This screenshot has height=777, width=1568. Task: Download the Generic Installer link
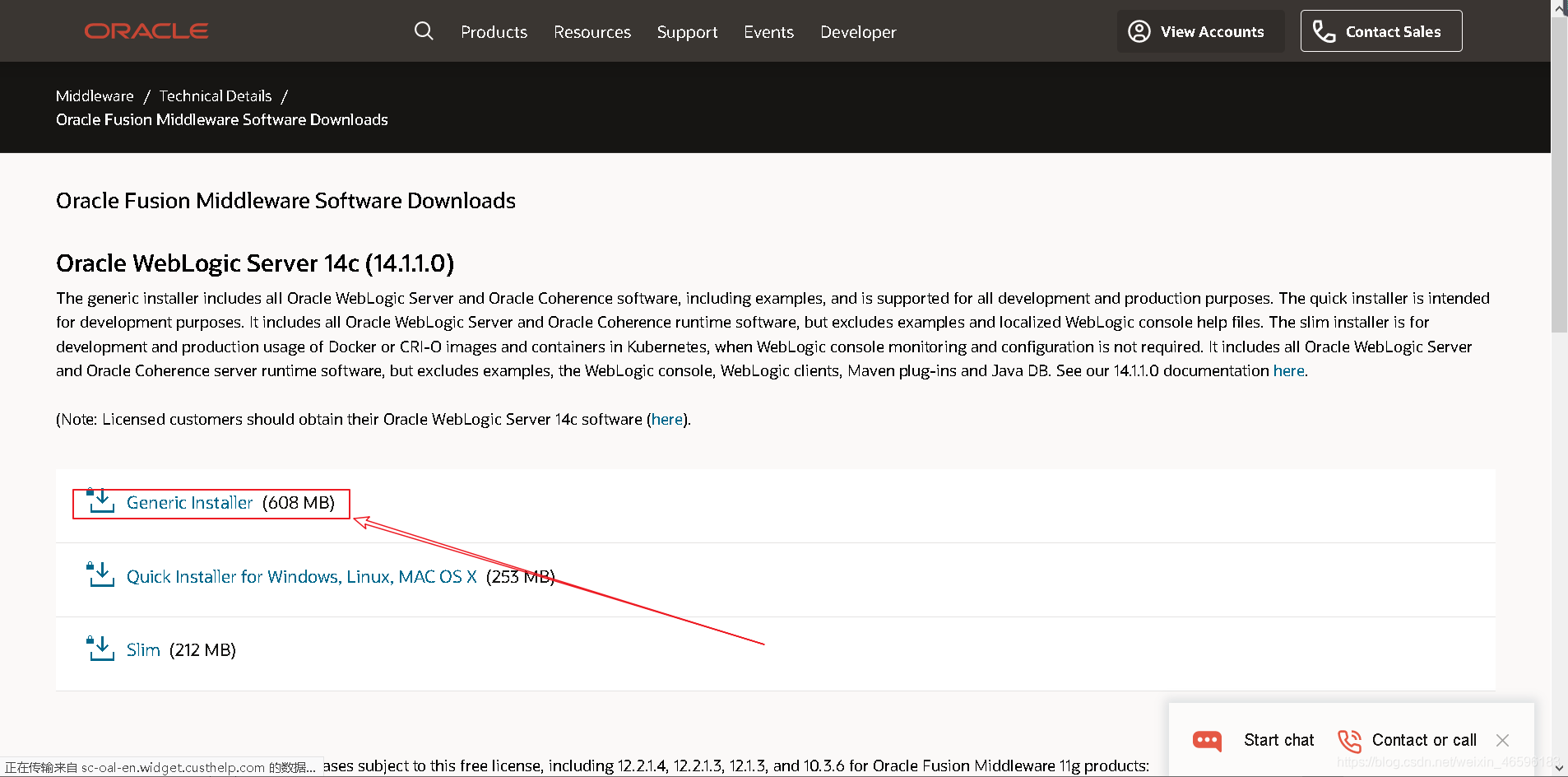[x=190, y=503]
